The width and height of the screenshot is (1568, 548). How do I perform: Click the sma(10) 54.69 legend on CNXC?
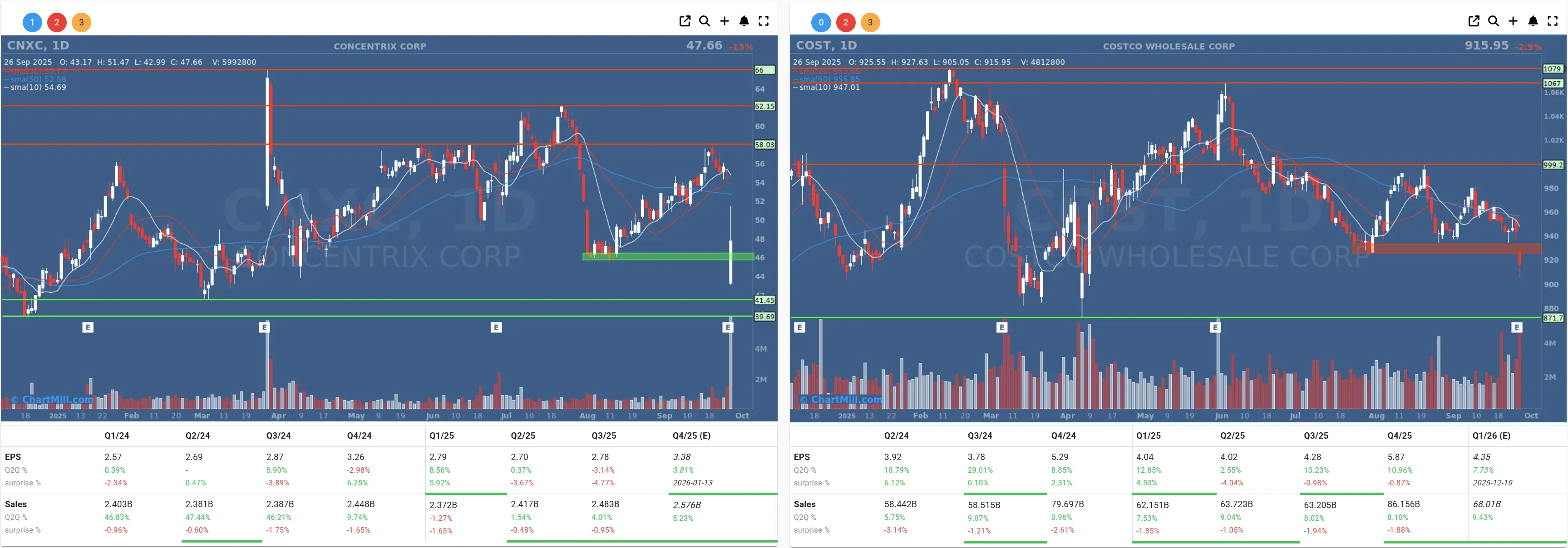[x=35, y=88]
